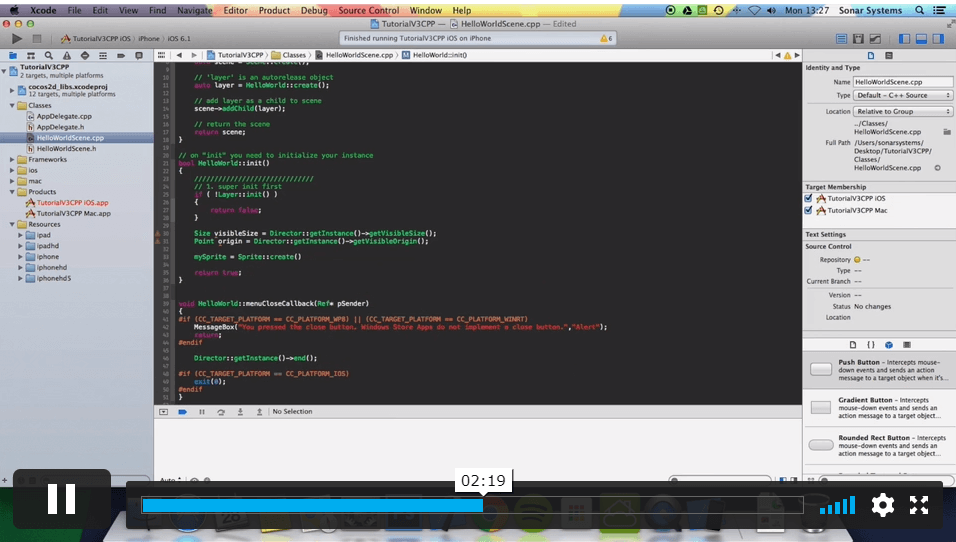Collapse the Classes folder
The height and width of the screenshot is (542, 956).
click(12, 105)
